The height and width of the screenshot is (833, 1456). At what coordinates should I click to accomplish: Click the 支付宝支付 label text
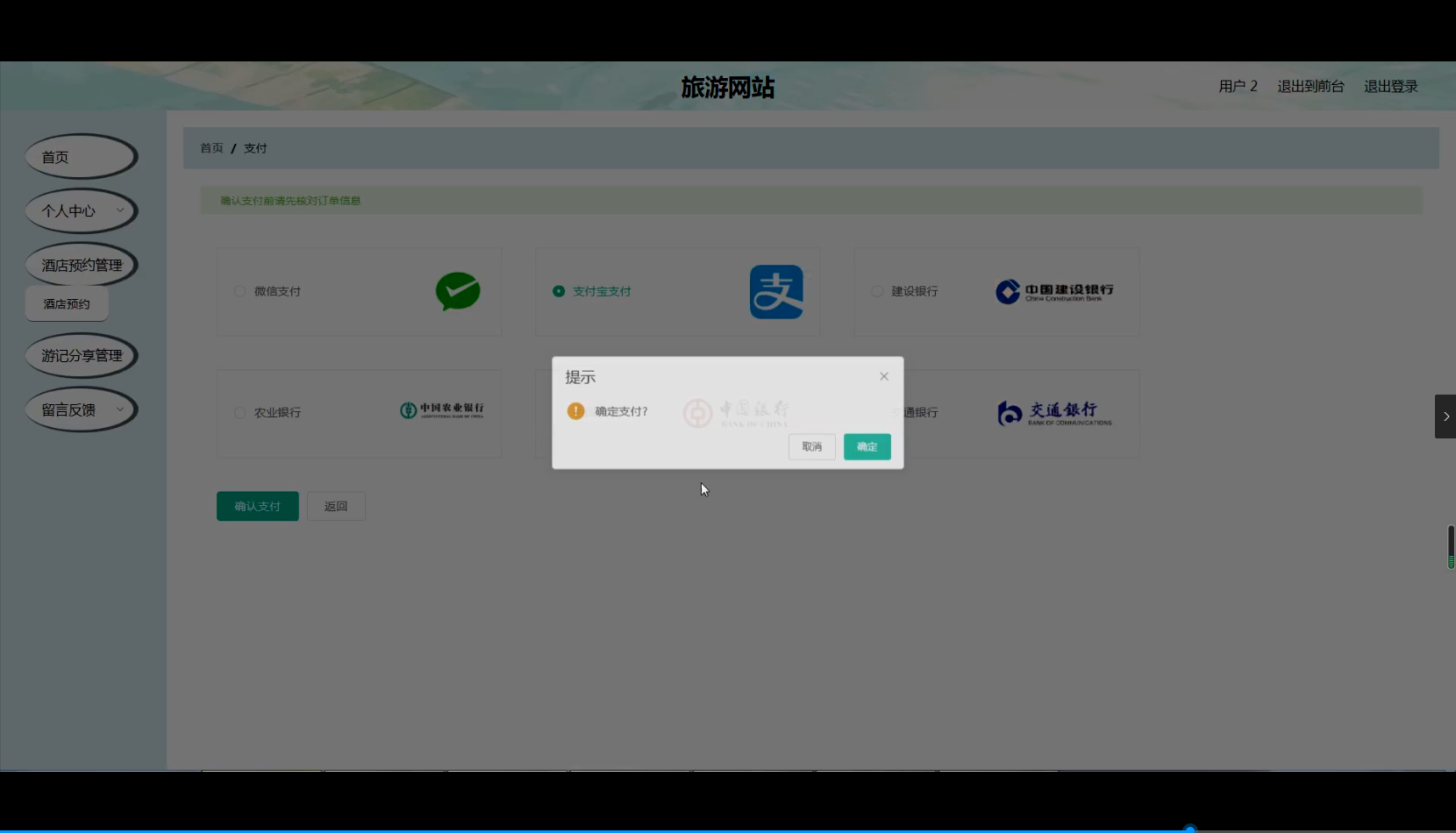click(x=602, y=291)
